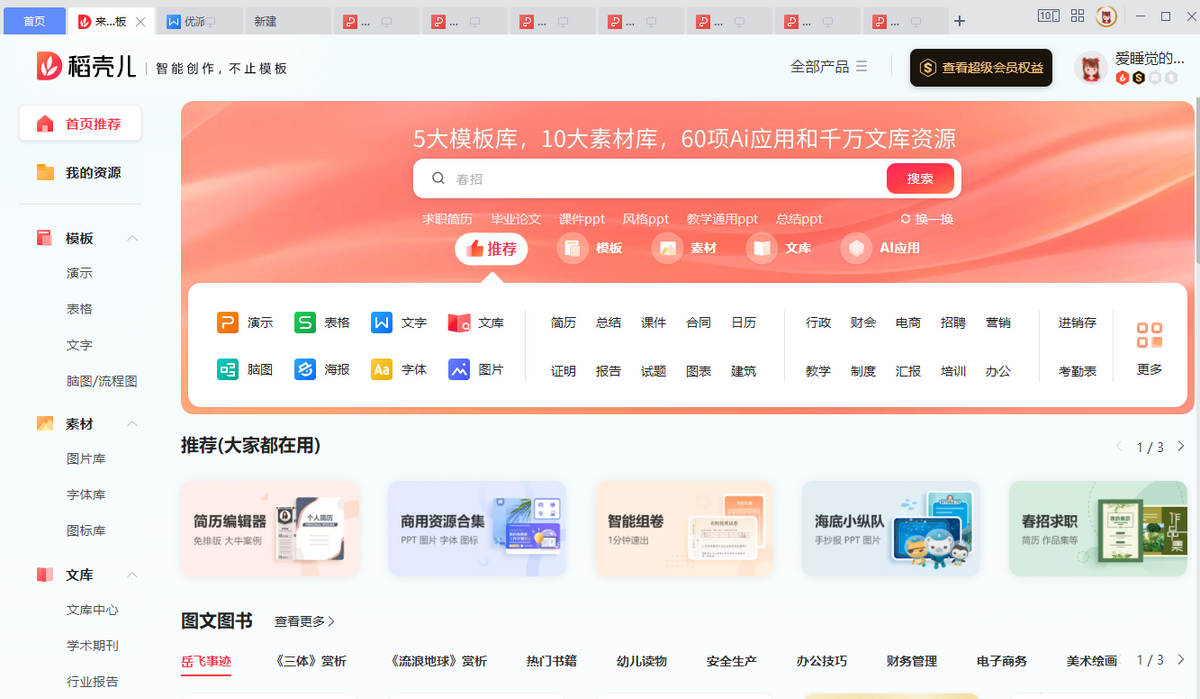The height and width of the screenshot is (699, 1200).
Task: Close the 来...板 tab
Action: click(139, 21)
